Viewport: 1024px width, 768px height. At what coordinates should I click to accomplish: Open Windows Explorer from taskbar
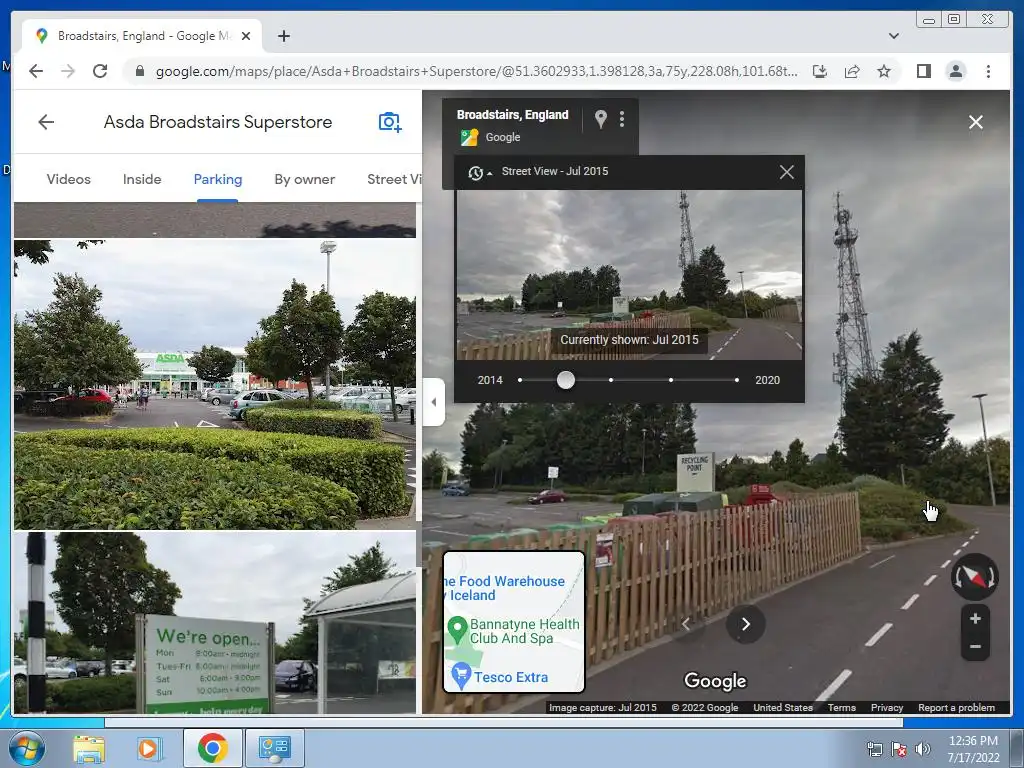tap(89, 748)
